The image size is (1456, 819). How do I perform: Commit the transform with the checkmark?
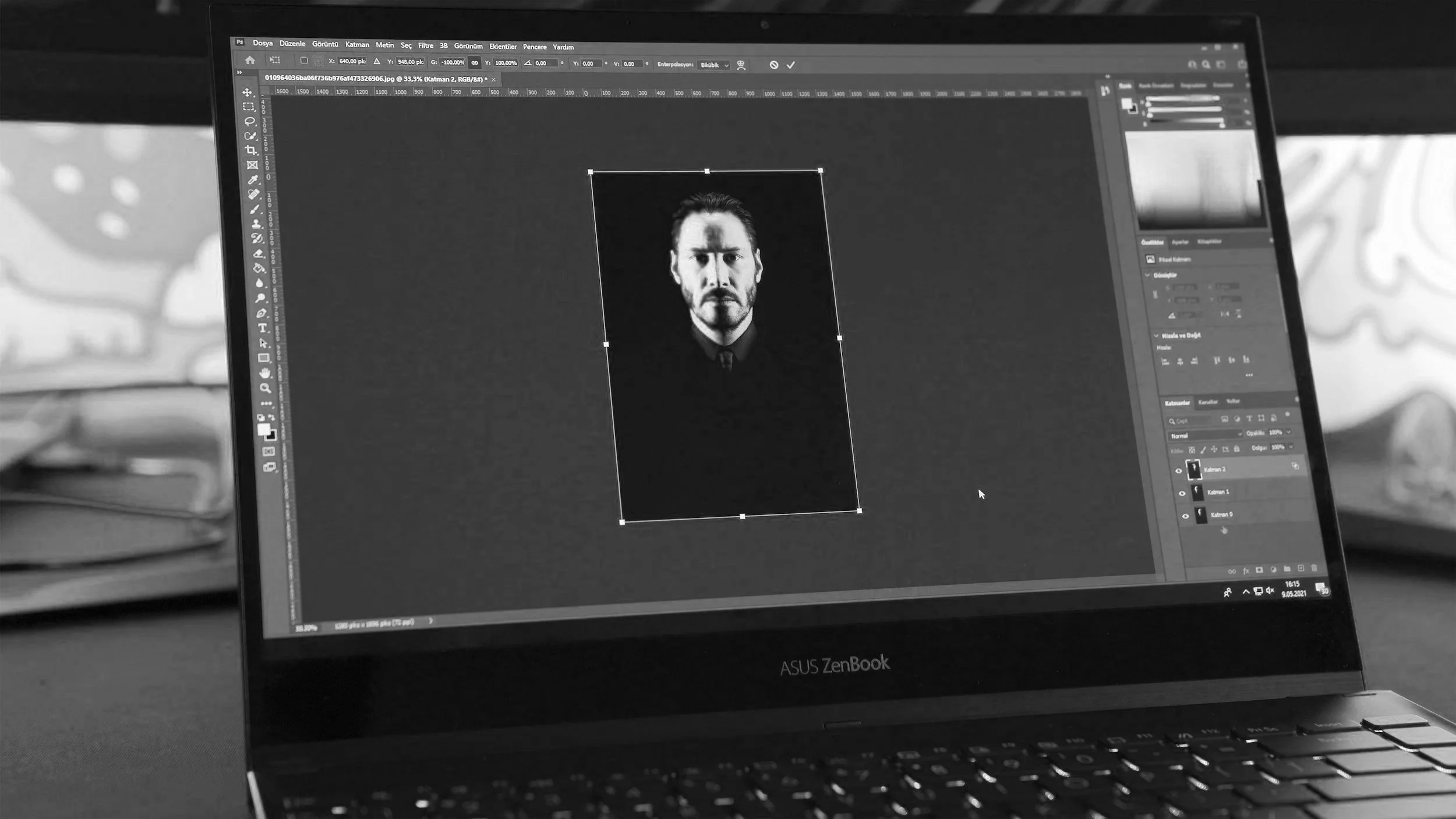pyautogui.click(x=791, y=65)
